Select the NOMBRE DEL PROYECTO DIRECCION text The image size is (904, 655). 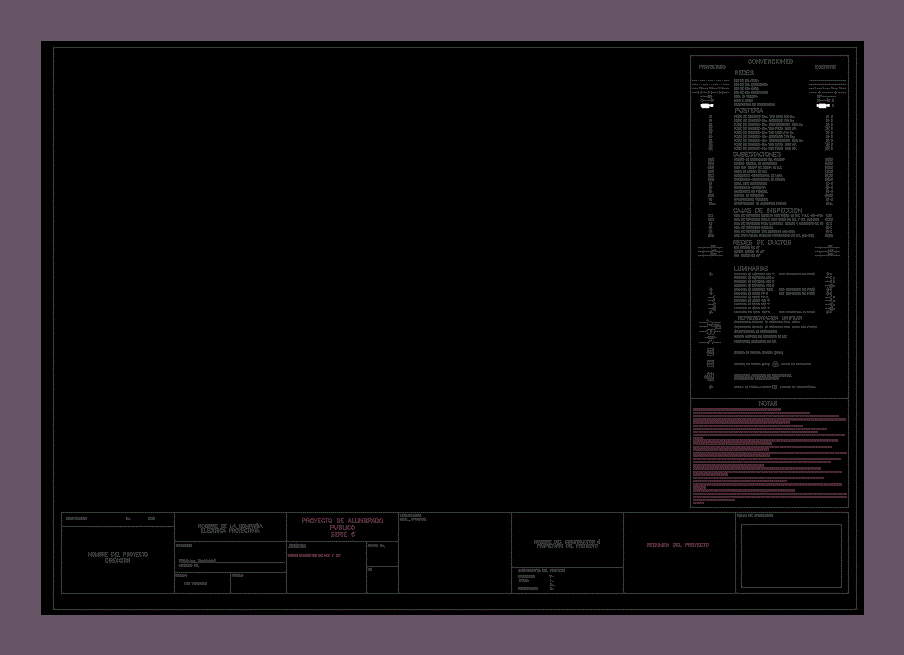point(118,558)
